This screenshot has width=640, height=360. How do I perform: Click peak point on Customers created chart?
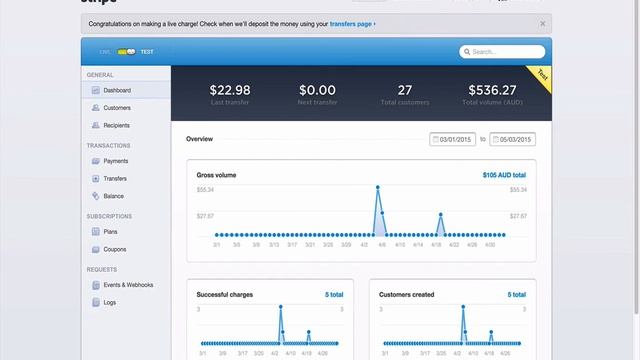(x=463, y=307)
